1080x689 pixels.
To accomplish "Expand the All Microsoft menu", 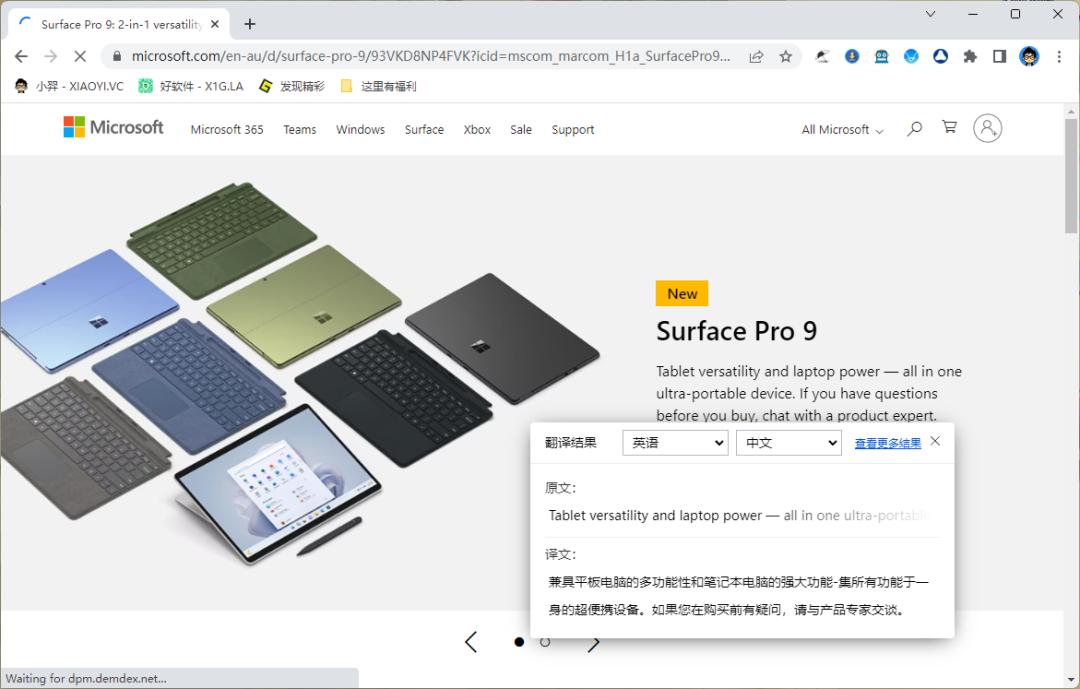I will (x=840, y=129).
